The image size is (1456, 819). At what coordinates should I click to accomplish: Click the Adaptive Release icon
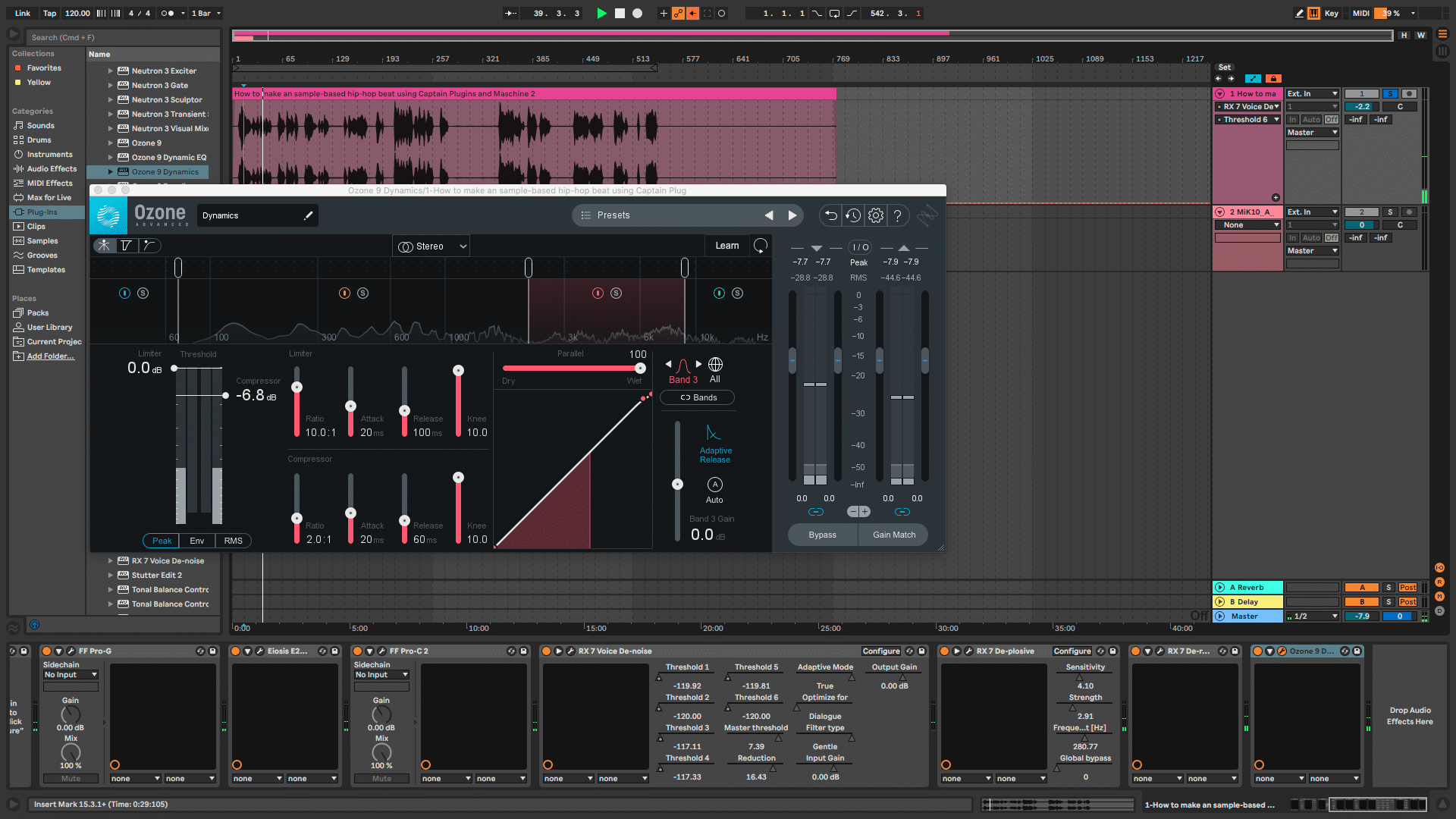pyautogui.click(x=713, y=433)
